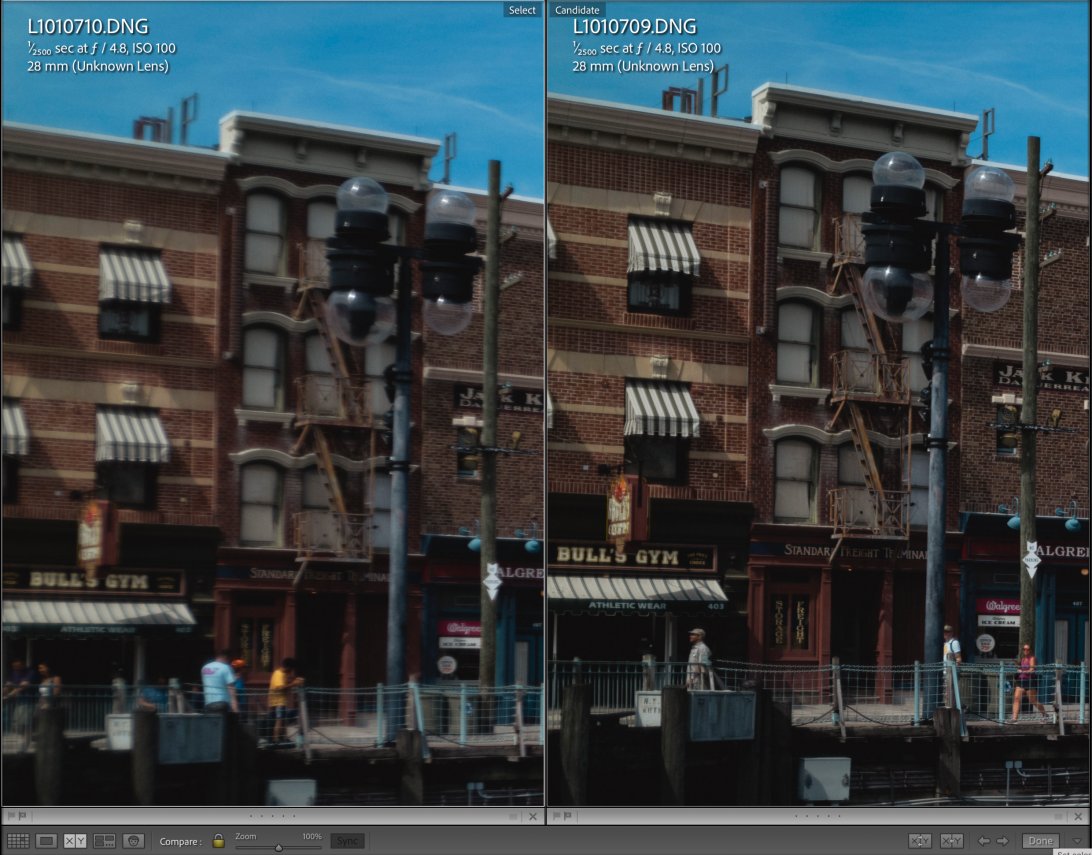Click the Zoom slider handle
Screen dimensions: 1092x855
point(278,847)
